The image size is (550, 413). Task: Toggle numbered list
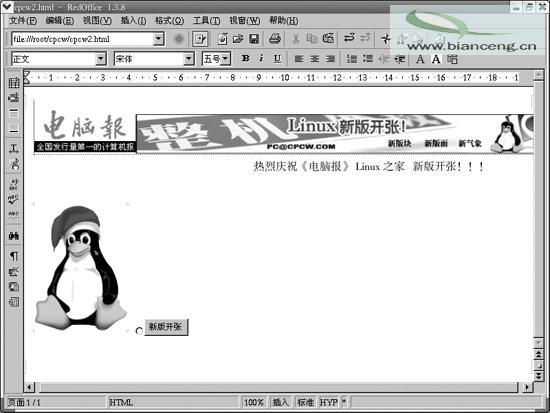point(351,59)
